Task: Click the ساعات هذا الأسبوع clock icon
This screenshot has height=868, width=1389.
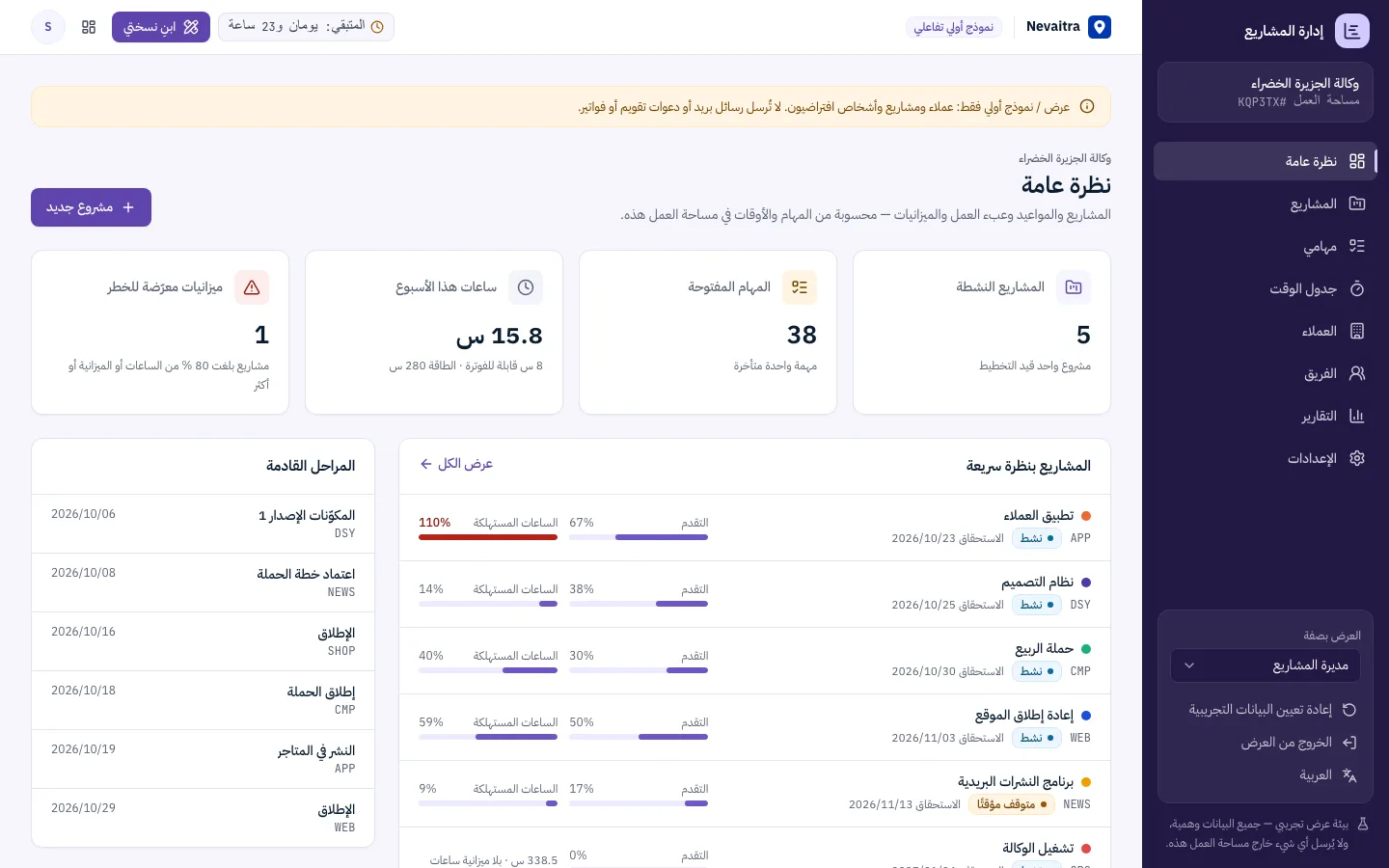Action: click(526, 287)
